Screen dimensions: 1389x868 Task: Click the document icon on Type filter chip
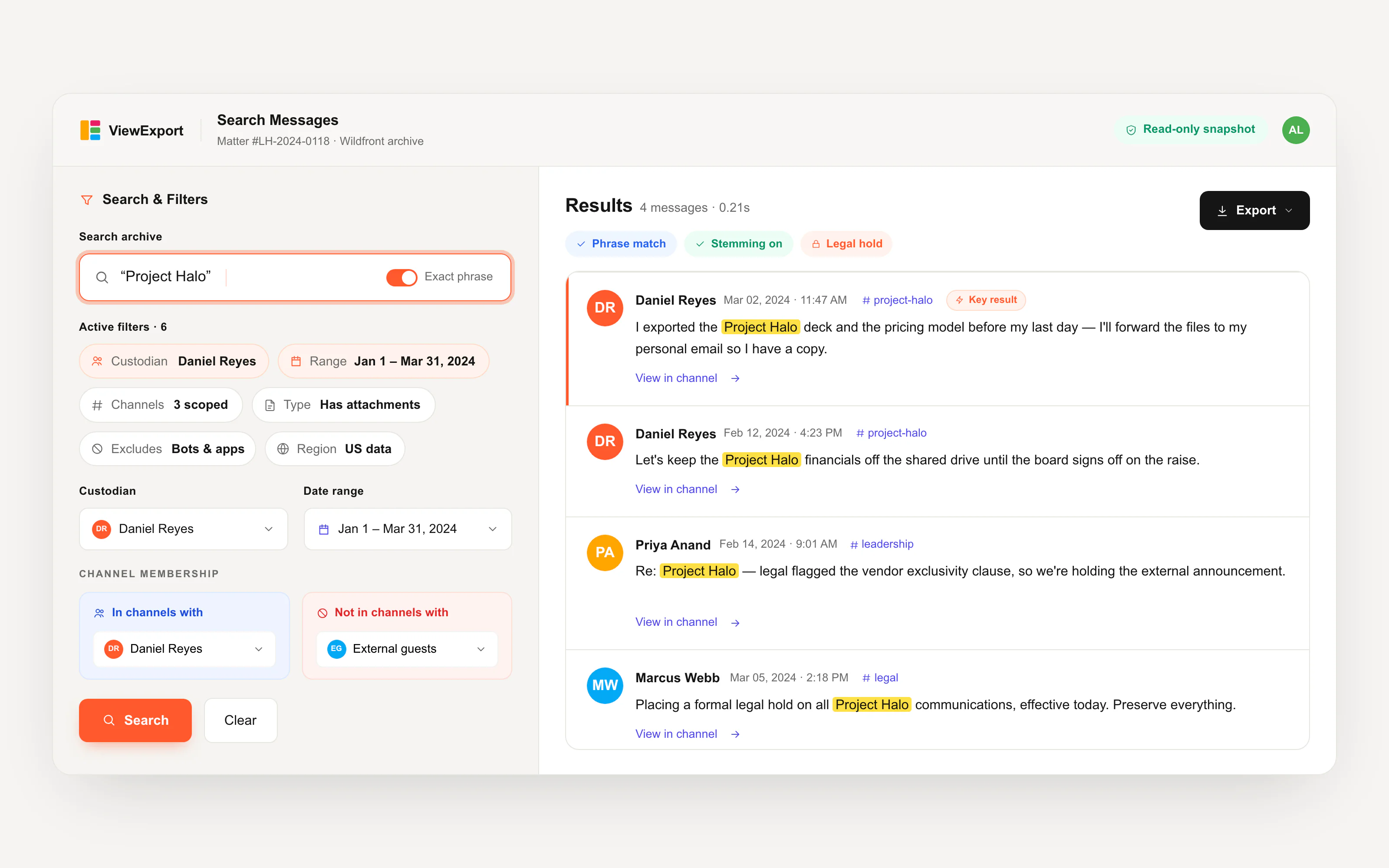coord(270,405)
